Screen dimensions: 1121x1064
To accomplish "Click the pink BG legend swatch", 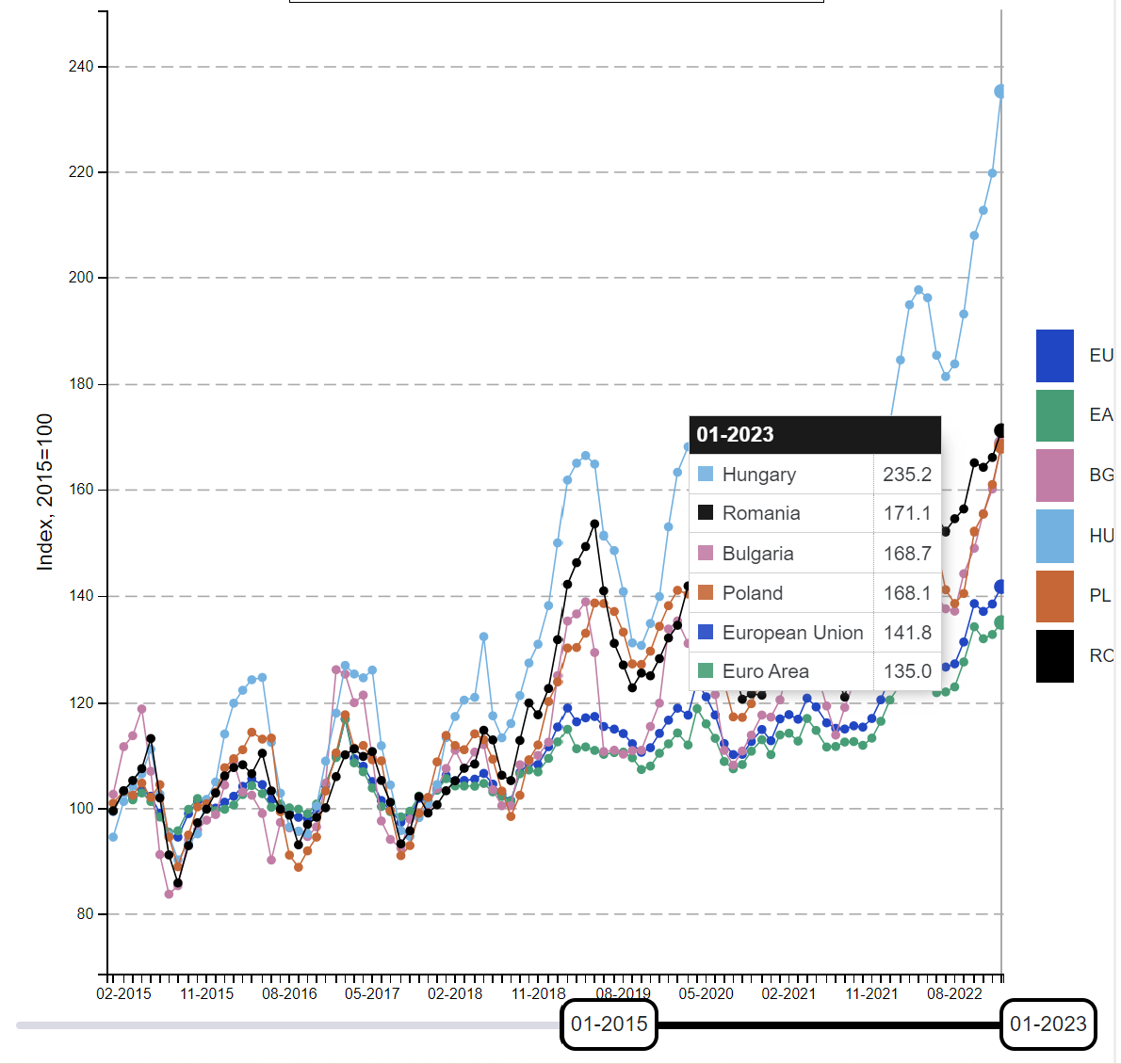I will pos(1054,475).
